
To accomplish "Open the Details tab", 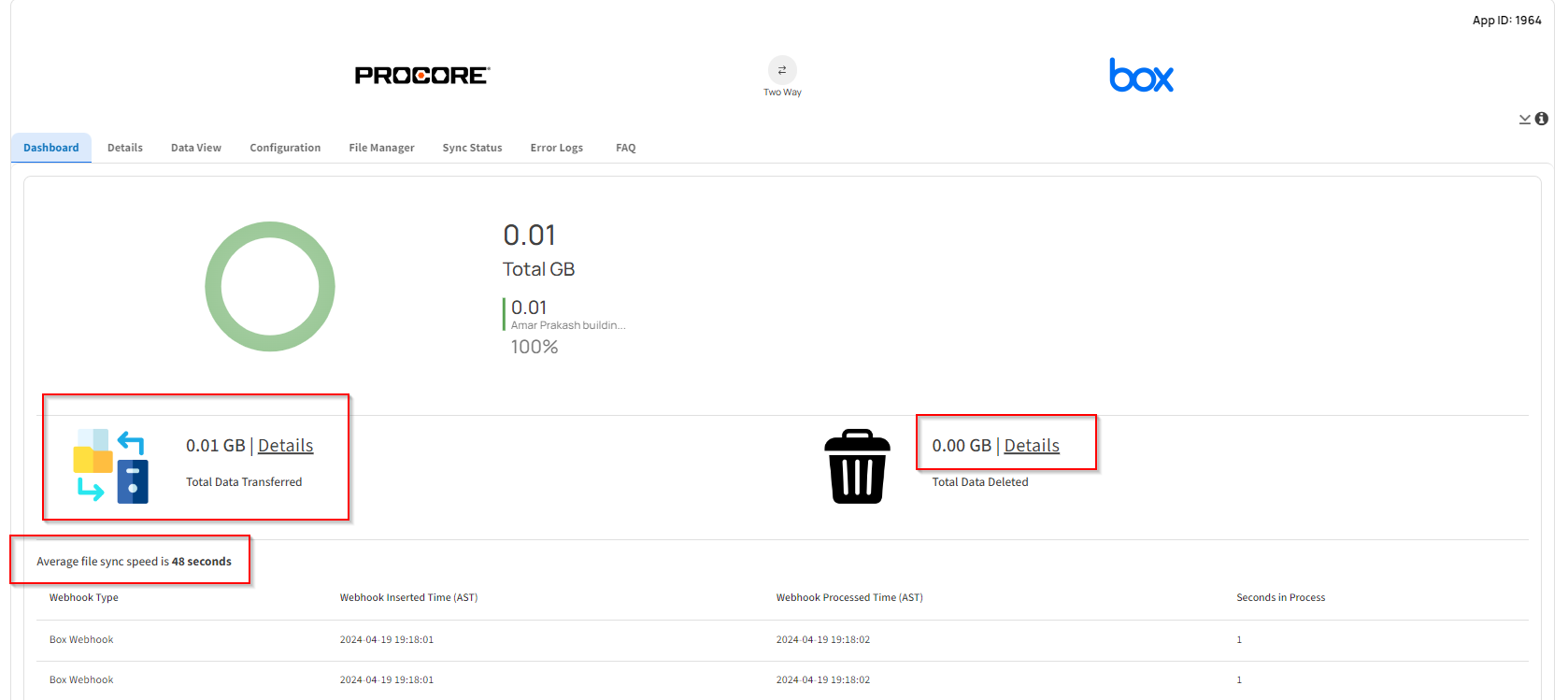I will pos(125,148).
